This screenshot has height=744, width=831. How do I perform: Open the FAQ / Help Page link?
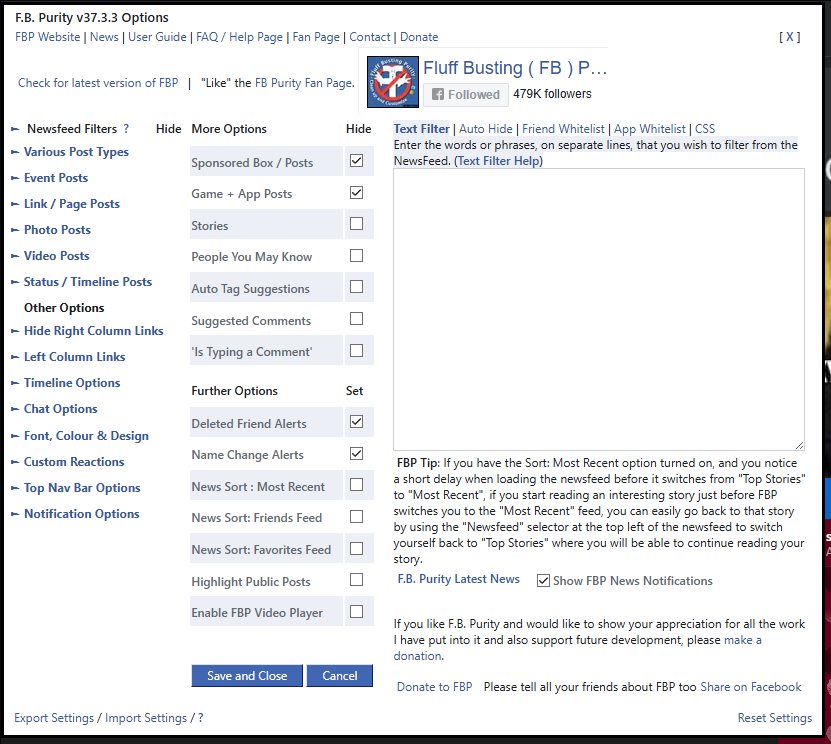click(240, 37)
